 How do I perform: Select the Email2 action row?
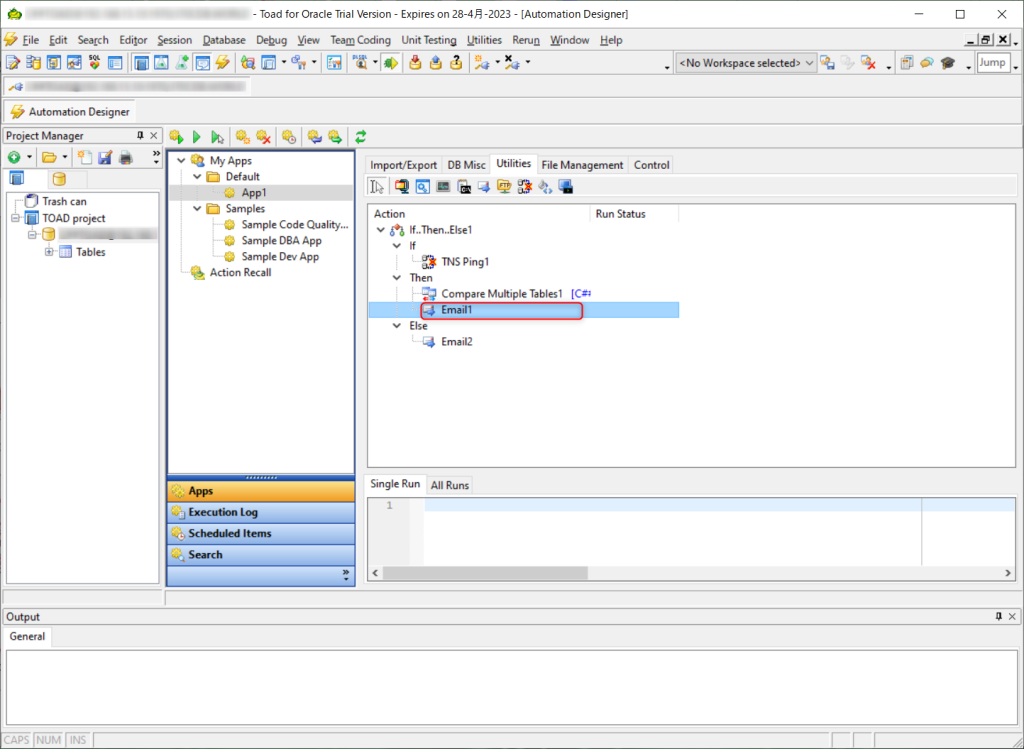point(456,342)
